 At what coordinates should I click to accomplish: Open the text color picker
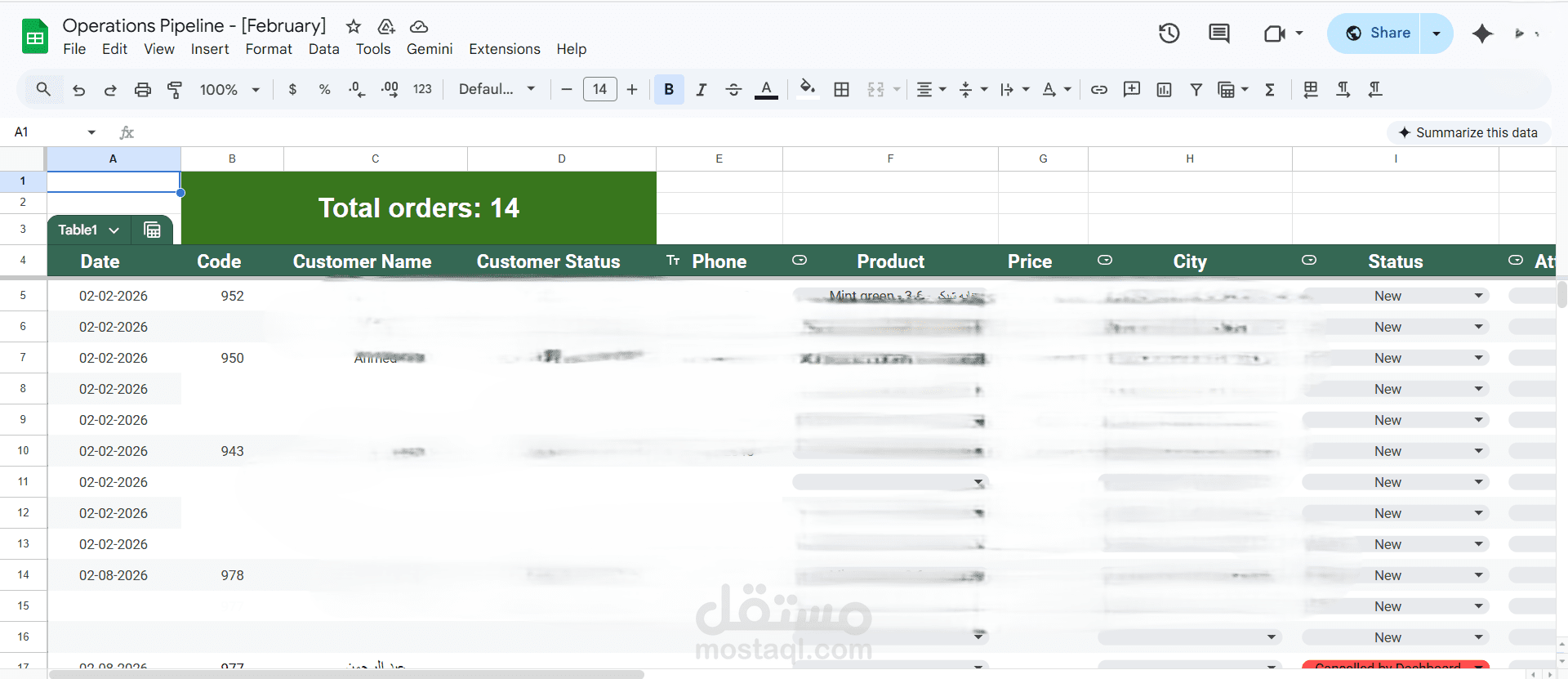click(x=766, y=90)
